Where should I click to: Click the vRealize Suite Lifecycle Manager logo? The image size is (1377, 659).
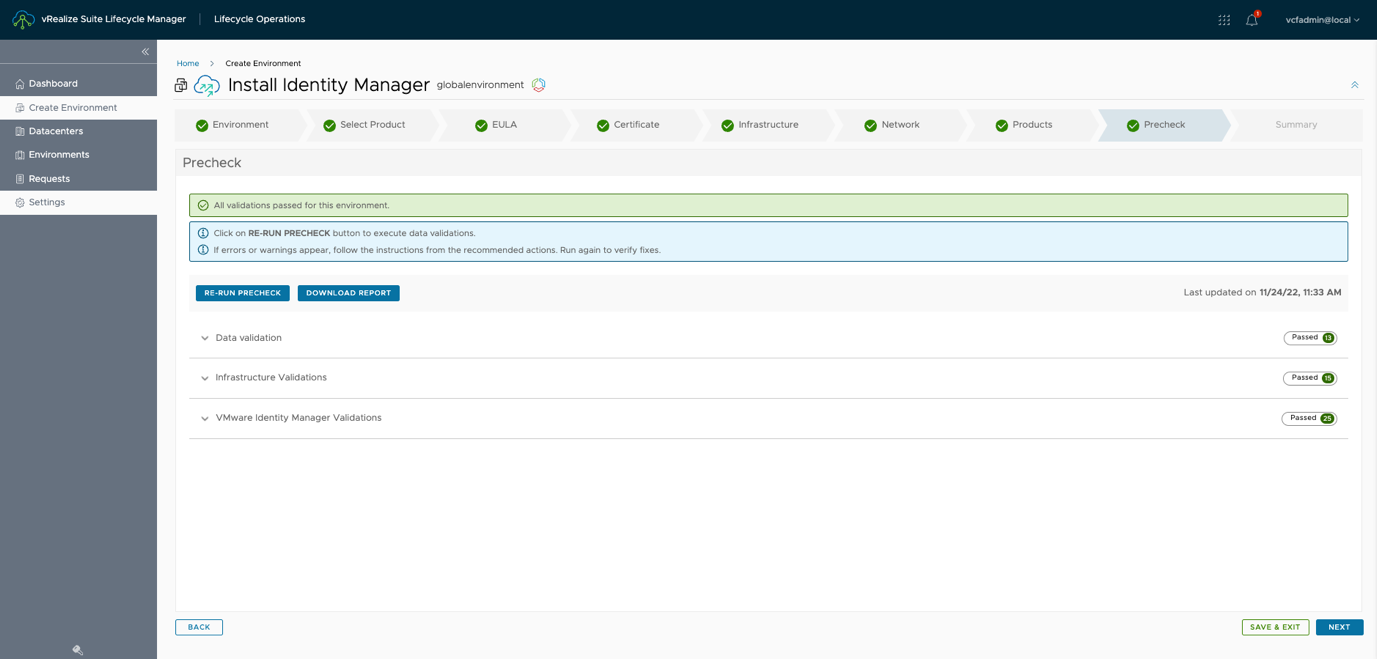(23, 19)
